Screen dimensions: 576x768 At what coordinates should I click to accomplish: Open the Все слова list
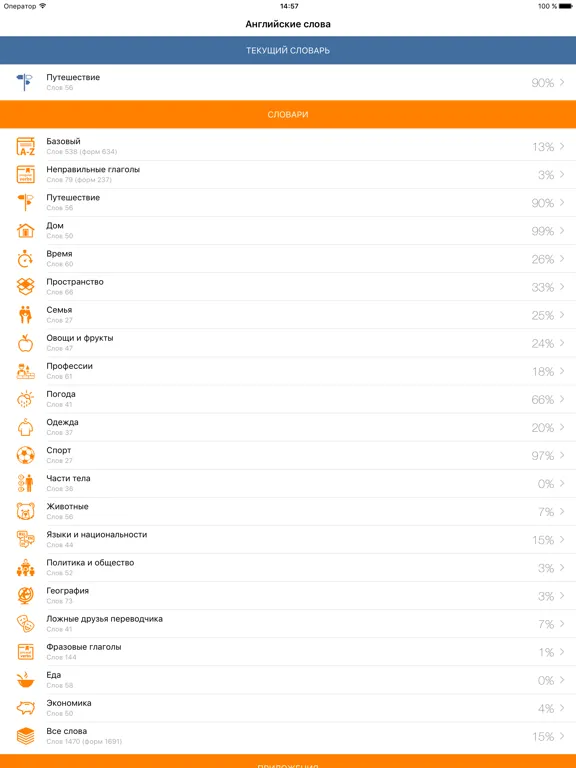pos(288,736)
